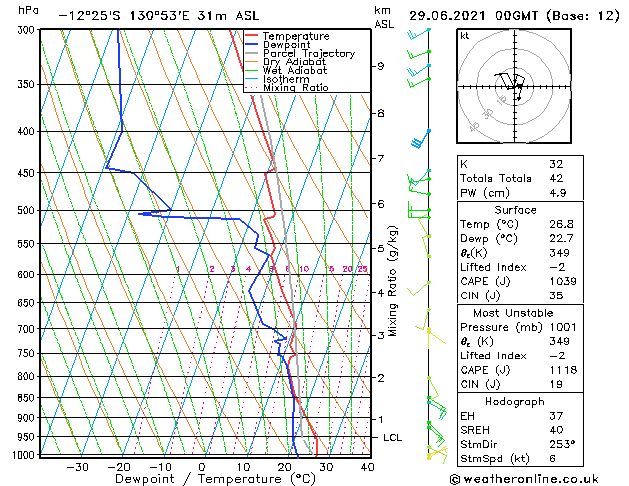Viewport: 629px width, 486px height.
Task: Click the 500 hPa pressure axis label
Action: click(26, 211)
